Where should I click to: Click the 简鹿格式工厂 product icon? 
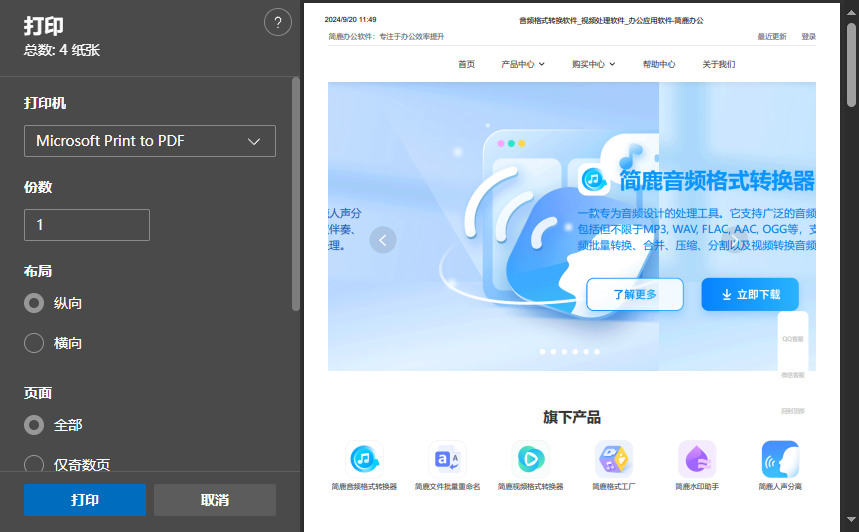(x=614, y=459)
